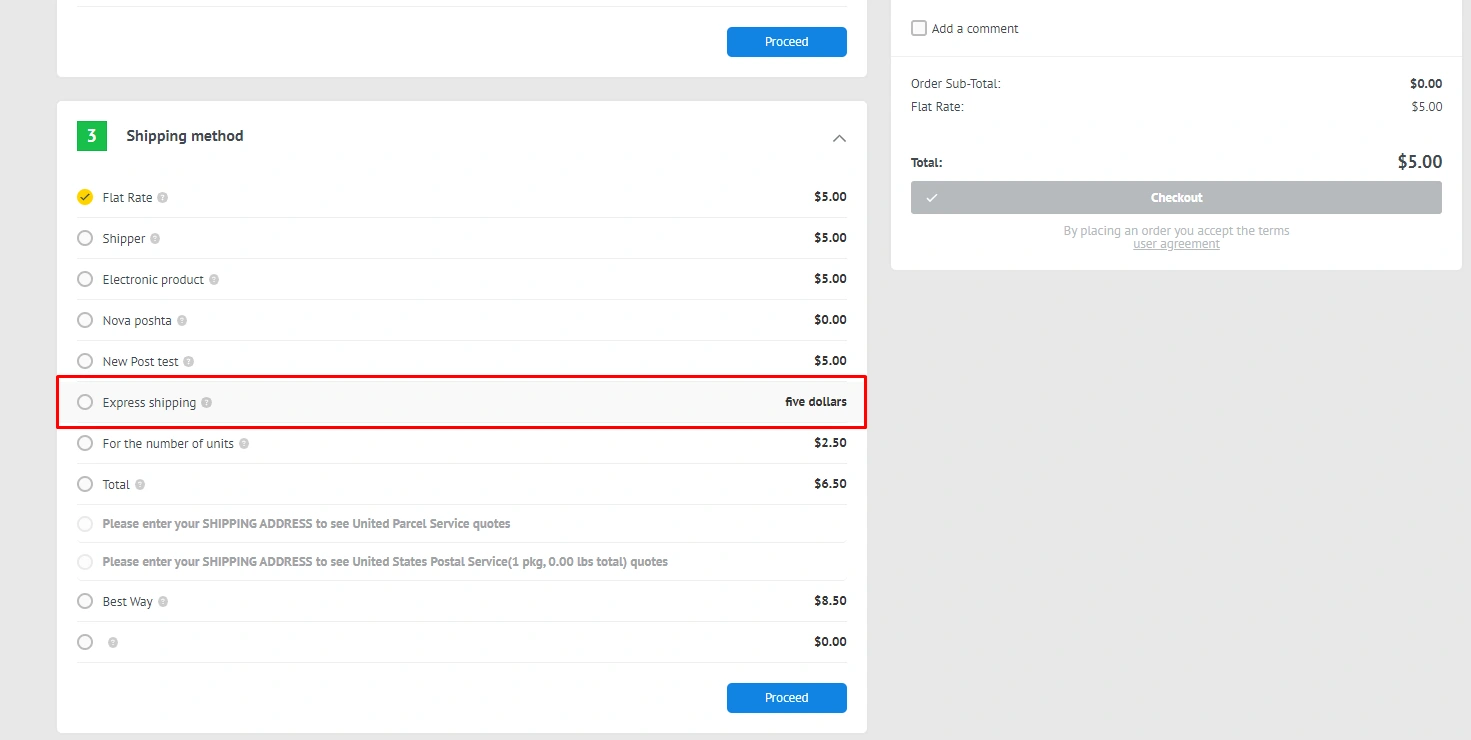Click help icon beside Shipper option
The image size is (1471, 740).
pos(155,239)
